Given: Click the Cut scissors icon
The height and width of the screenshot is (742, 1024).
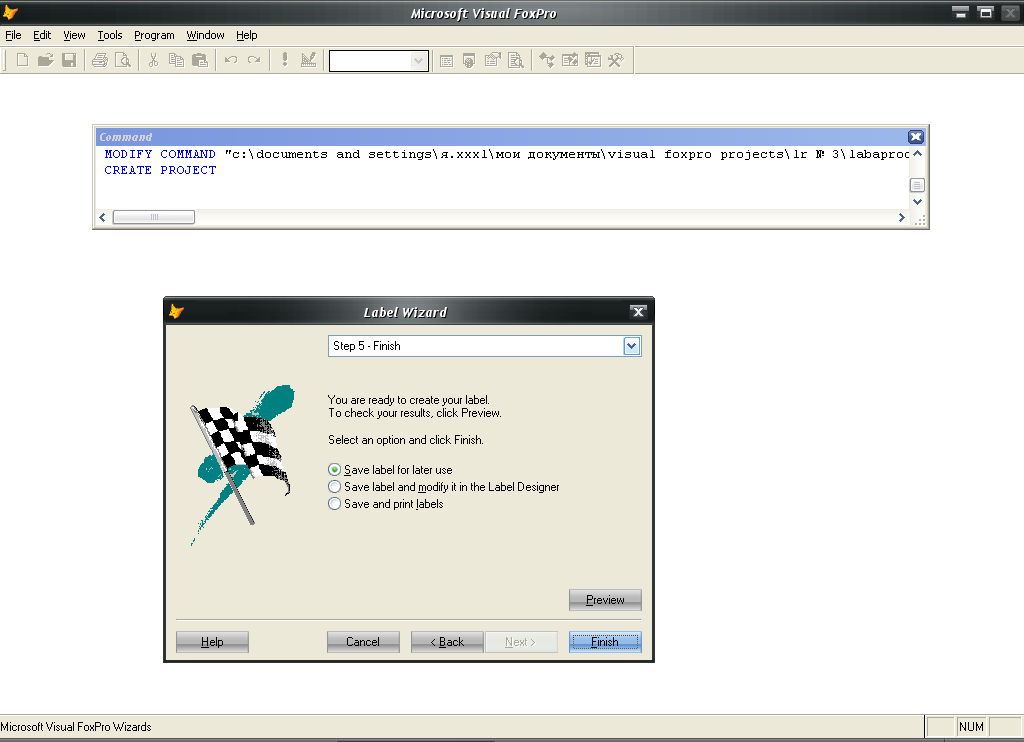Looking at the screenshot, I should (x=153, y=61).
